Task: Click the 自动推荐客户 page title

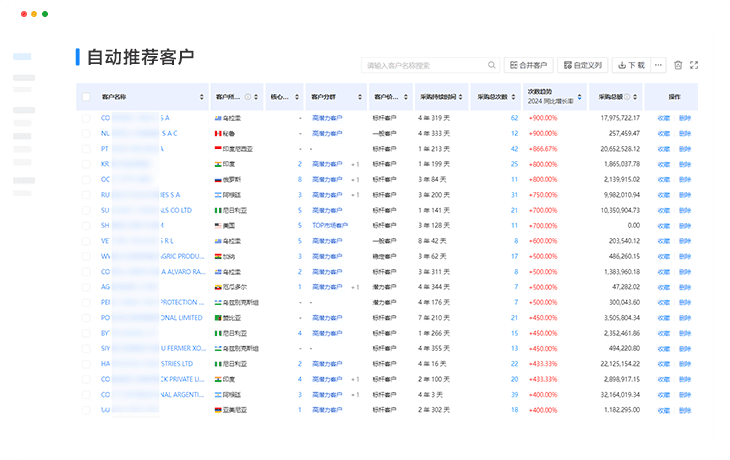Action: [141, 57]
